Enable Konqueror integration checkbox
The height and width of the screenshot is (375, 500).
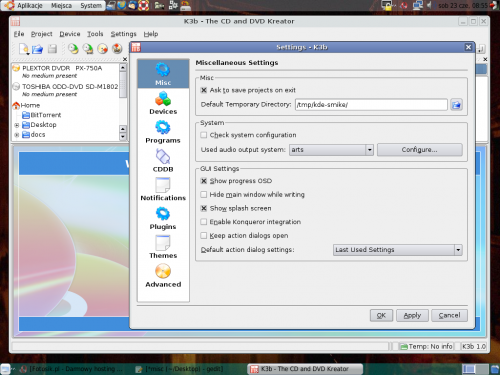point(204,222)
